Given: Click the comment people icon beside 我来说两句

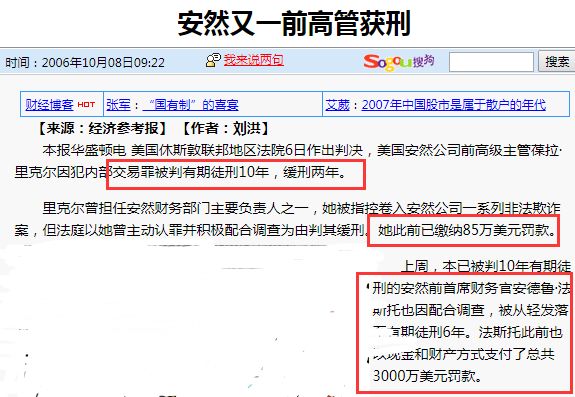Looking at the screenshot, I should (213, 60).
